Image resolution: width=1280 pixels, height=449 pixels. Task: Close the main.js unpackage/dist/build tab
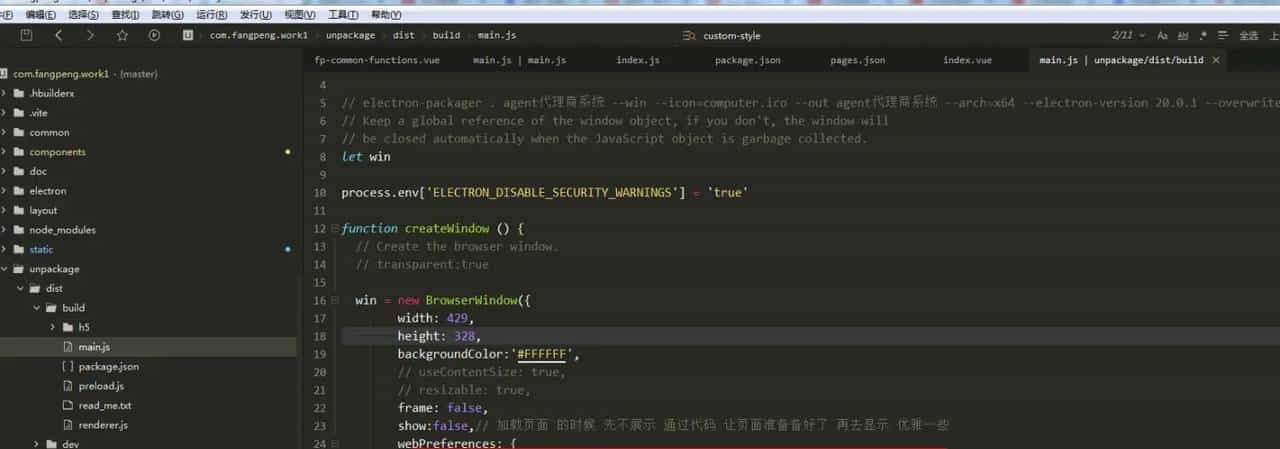point(1216,60)
